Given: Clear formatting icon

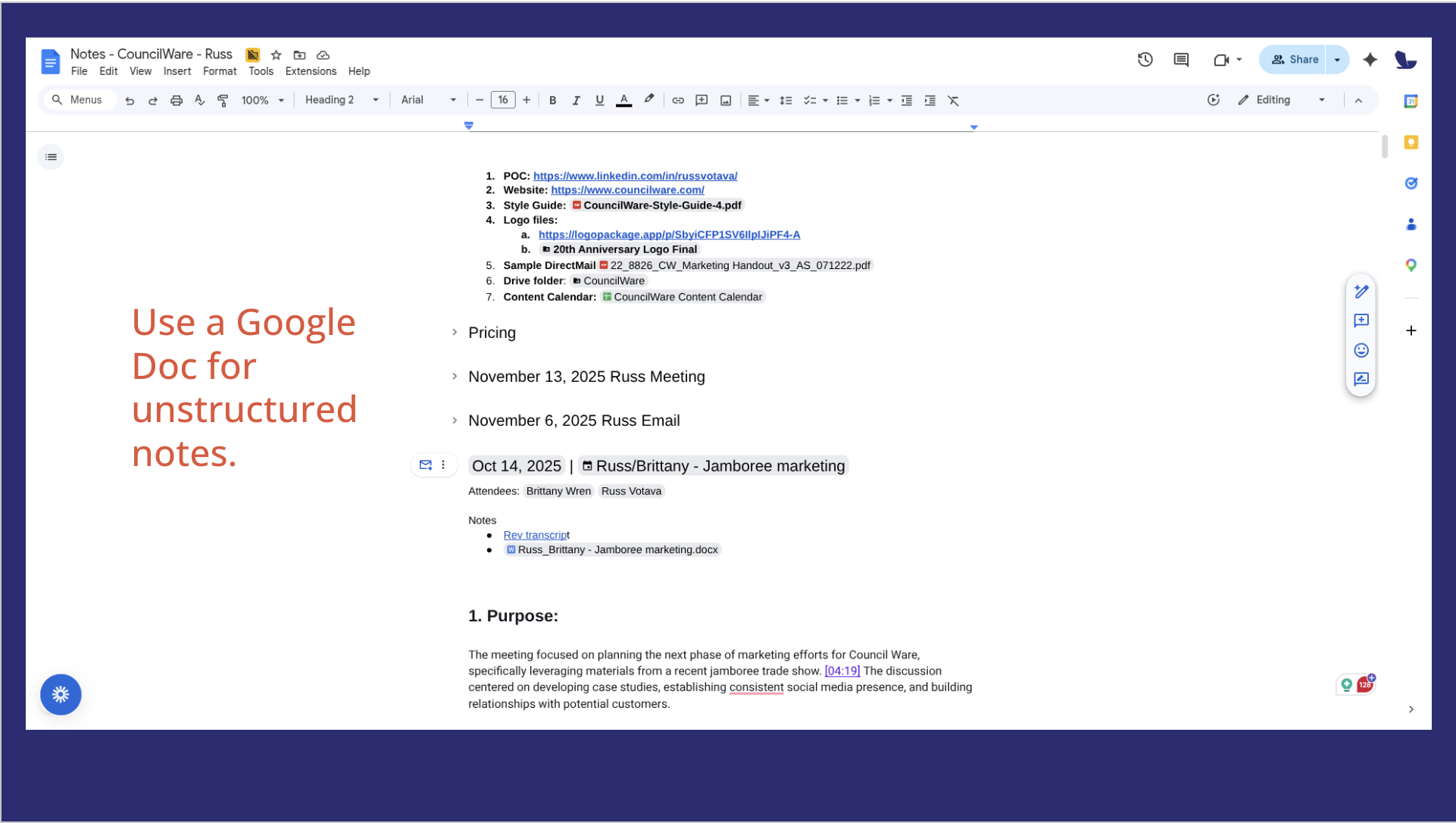Looking at the screenshot, I should [x=953, y=100].
